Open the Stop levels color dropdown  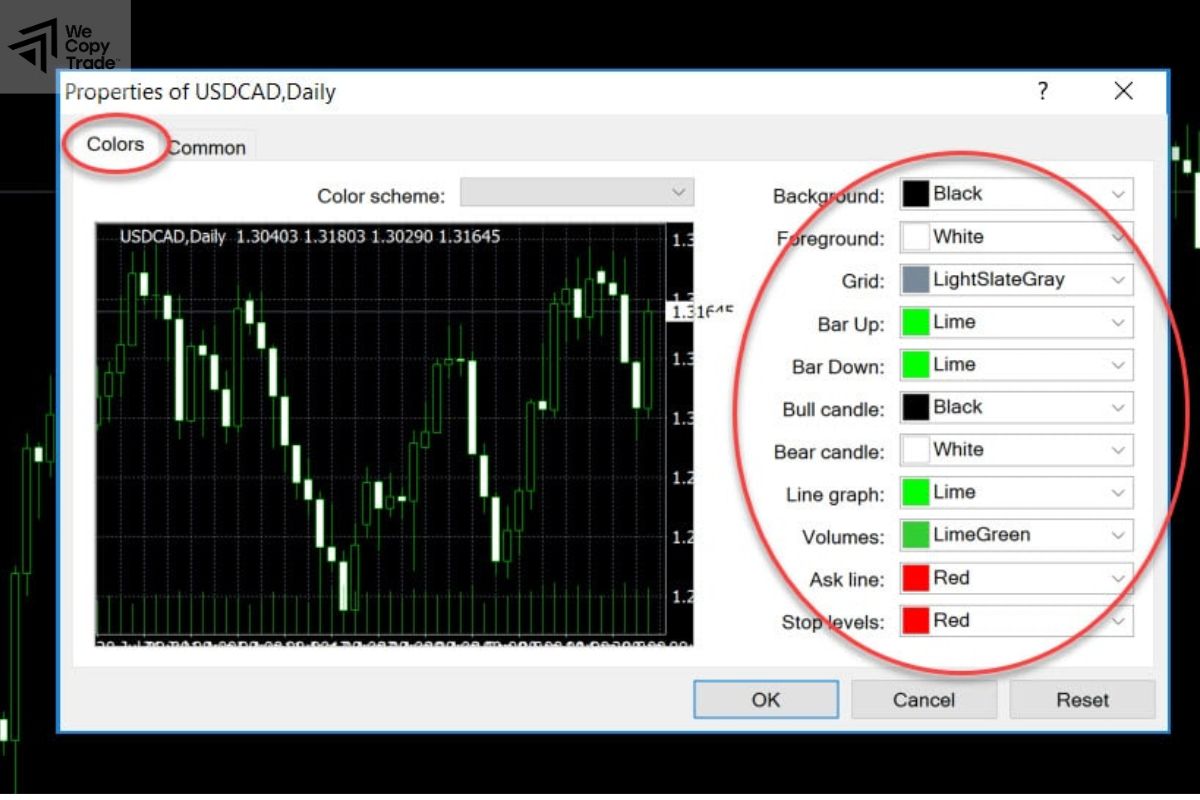[x=1120, y=621]
